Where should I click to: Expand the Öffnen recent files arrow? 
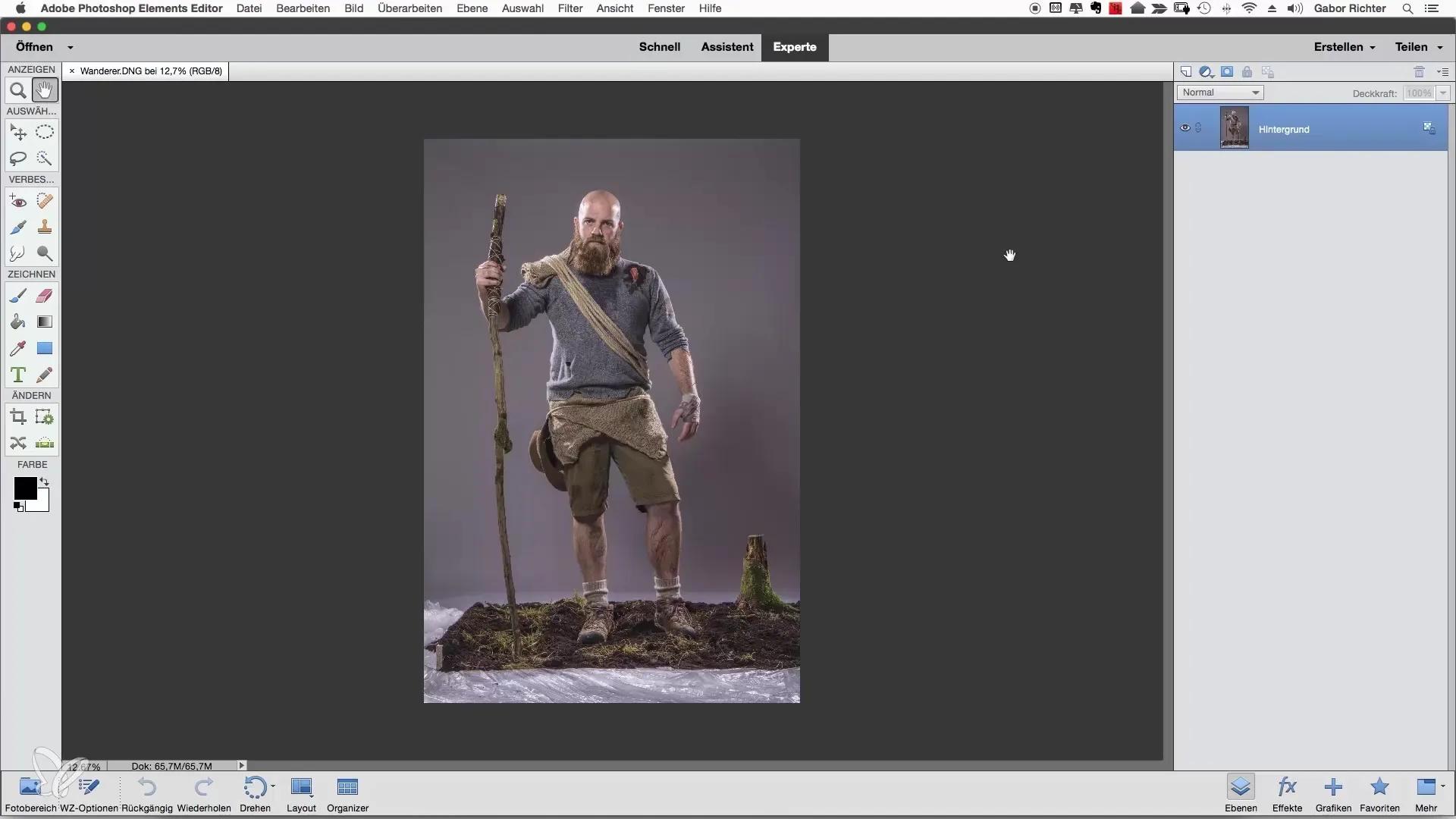pos(71,47)
